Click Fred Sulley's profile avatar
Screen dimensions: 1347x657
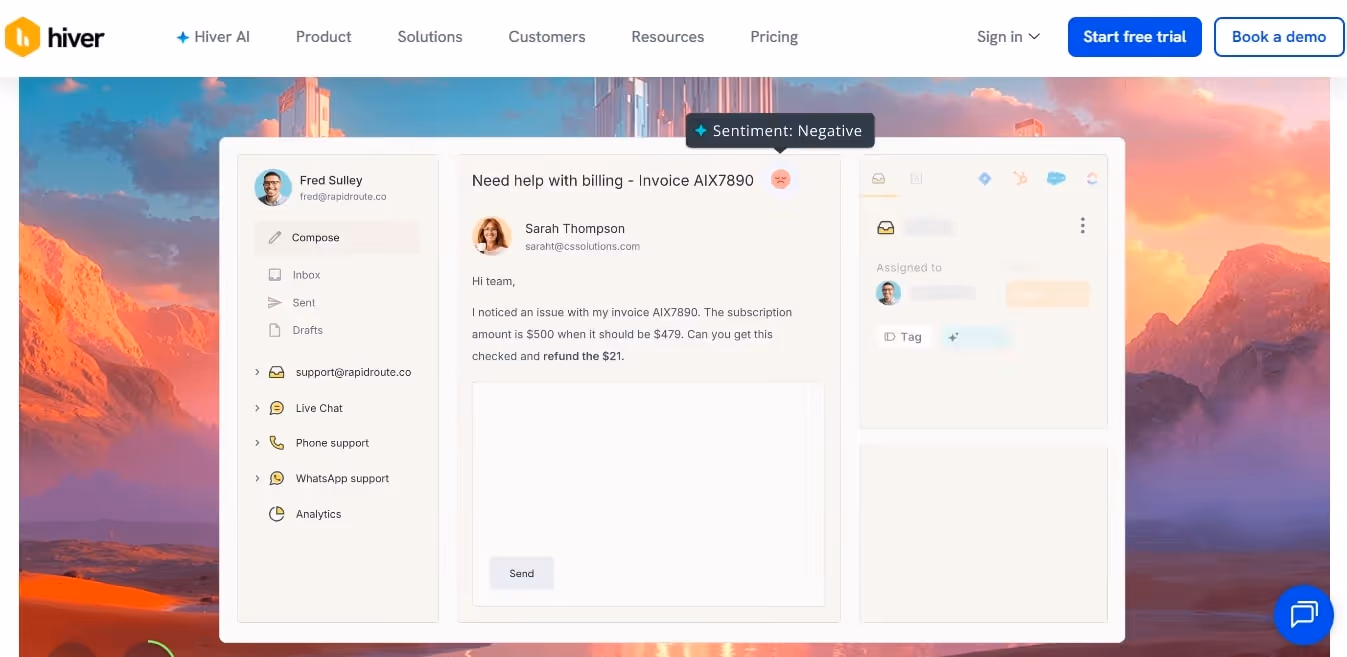pos(273,187)
